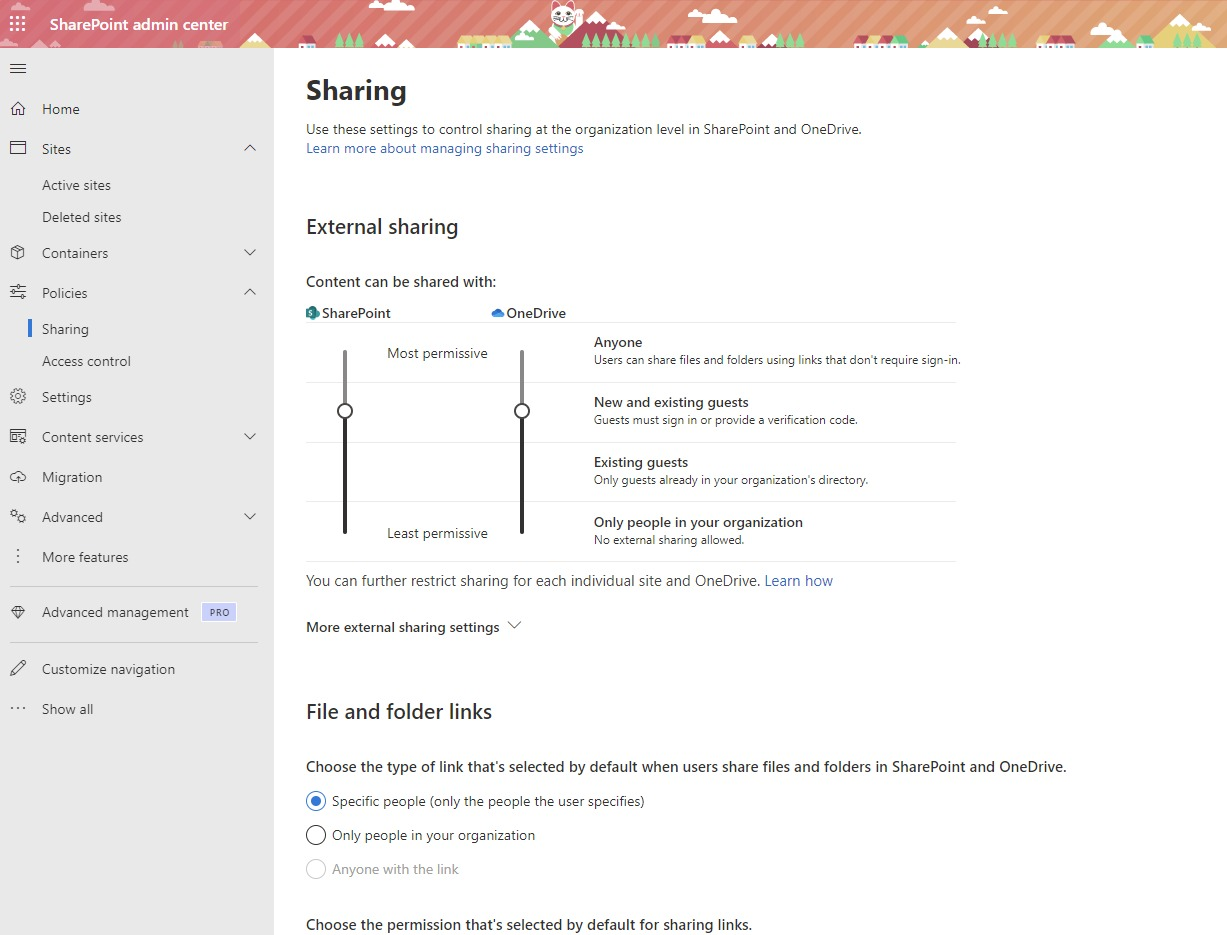Click the Learn how link
The image size is (1227, 935).
point(798,581)
